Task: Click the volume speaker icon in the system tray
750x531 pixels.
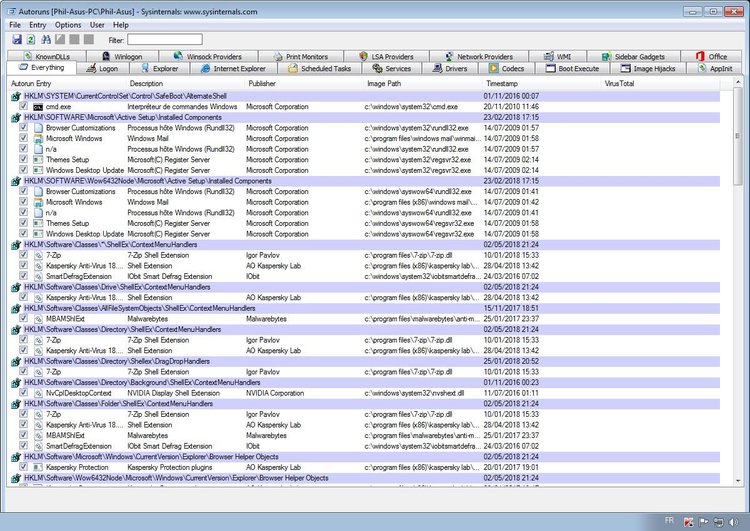Action: tap(734, 522)
